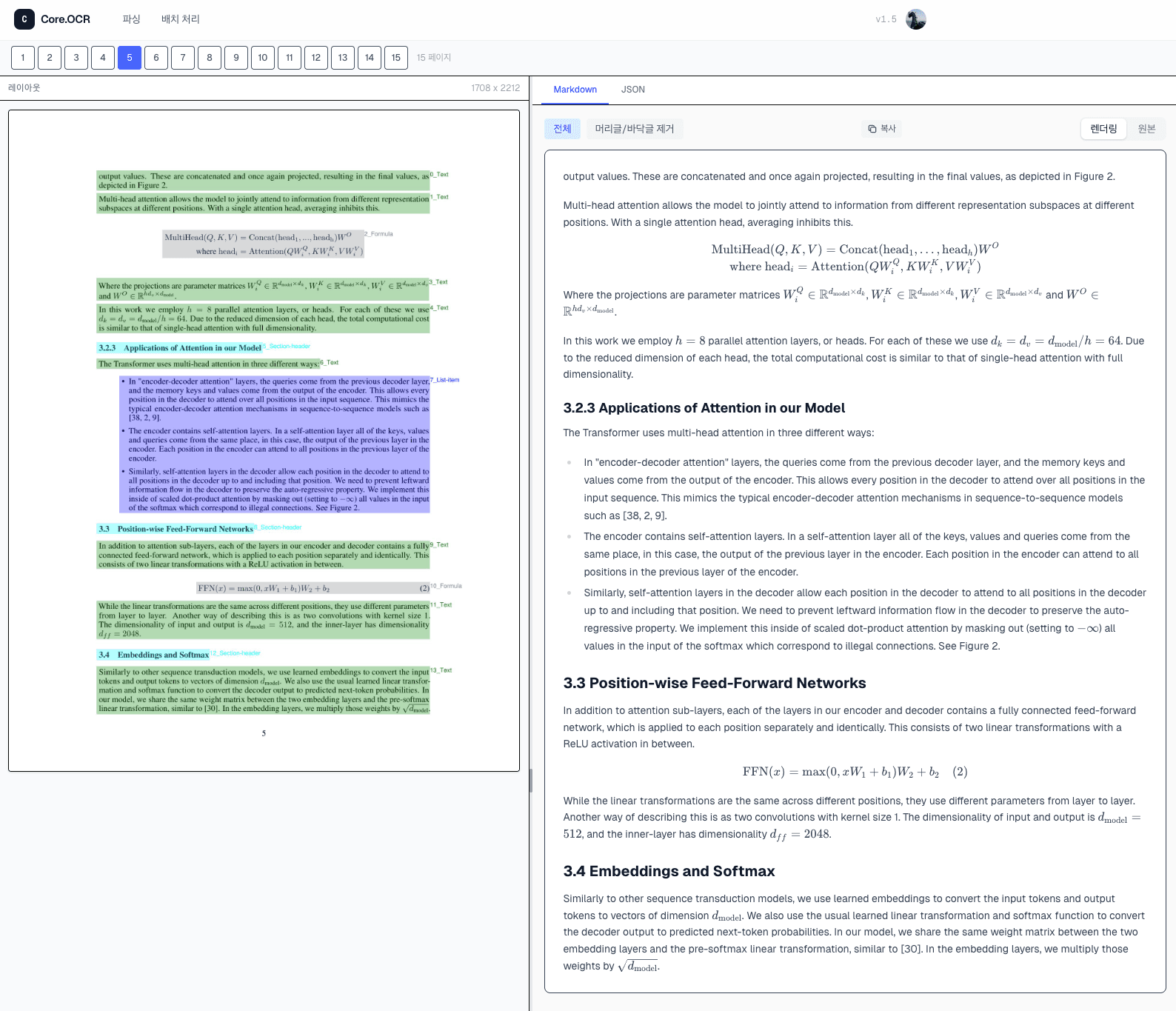Click the Core.OCR logo icon
This screenshot has width=1176, height=1011.
[x=24, y=19]
